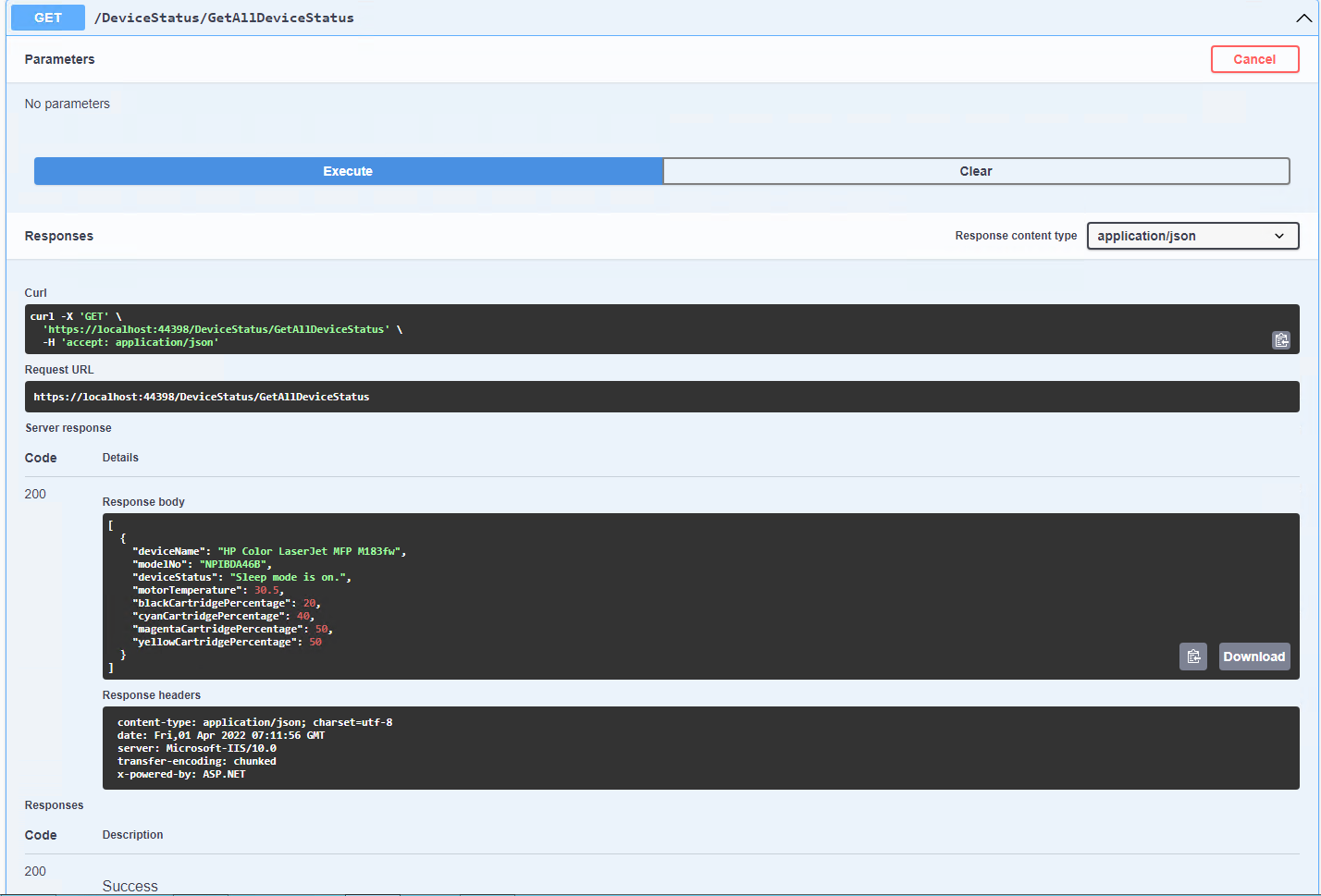This screenshot has height=896, width=1321.
Task: Copy the response body to clipboard
Action: [x=1193, y=657]
